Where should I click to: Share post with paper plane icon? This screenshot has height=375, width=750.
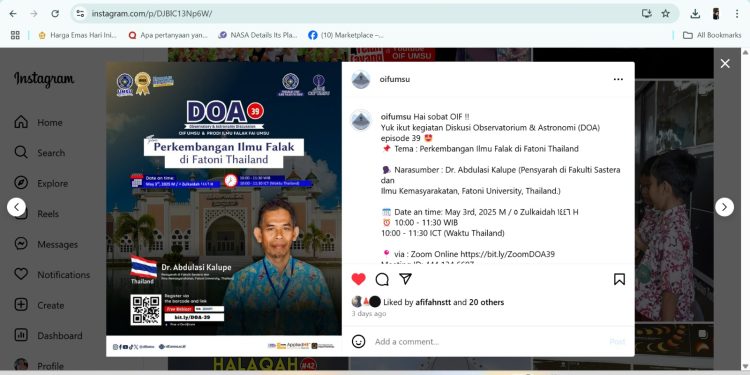[x=405, y=279]
